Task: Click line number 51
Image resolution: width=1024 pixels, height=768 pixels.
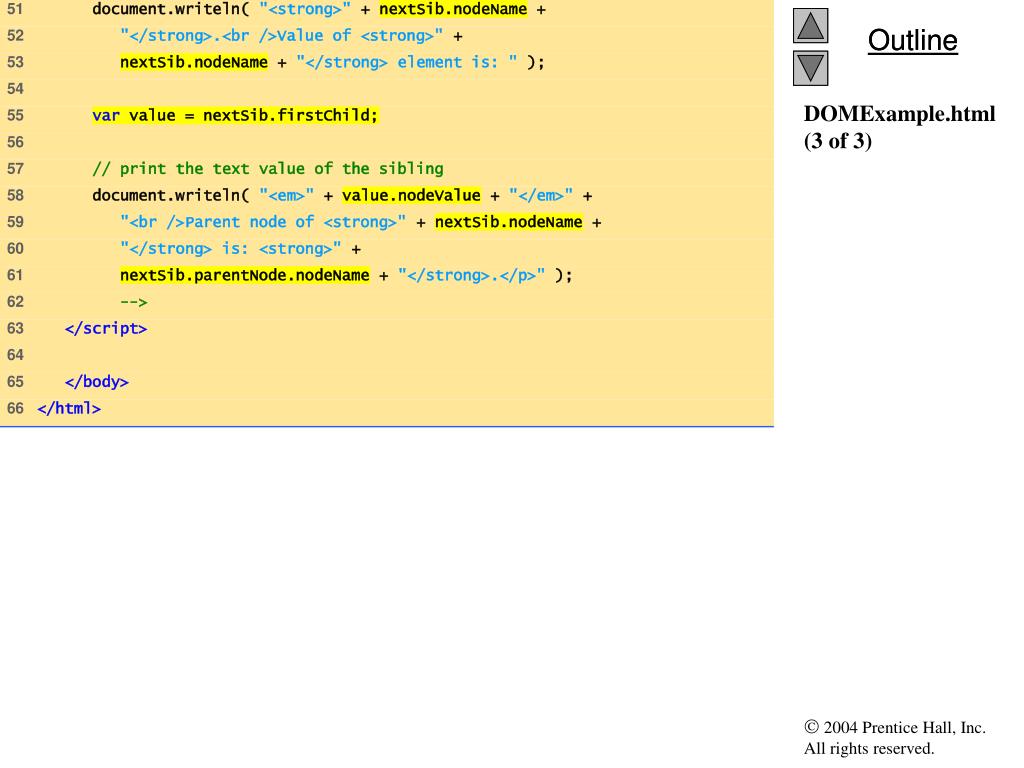Action: click(15, 9)
